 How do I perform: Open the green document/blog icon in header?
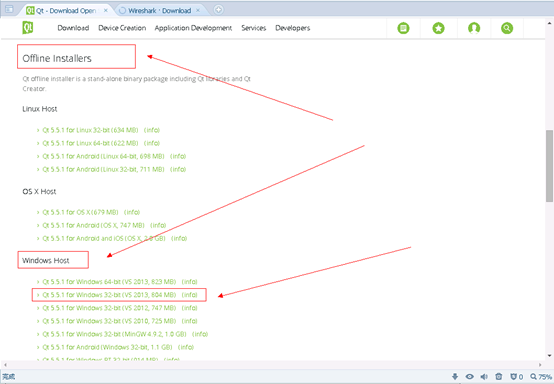coord(403,28)
